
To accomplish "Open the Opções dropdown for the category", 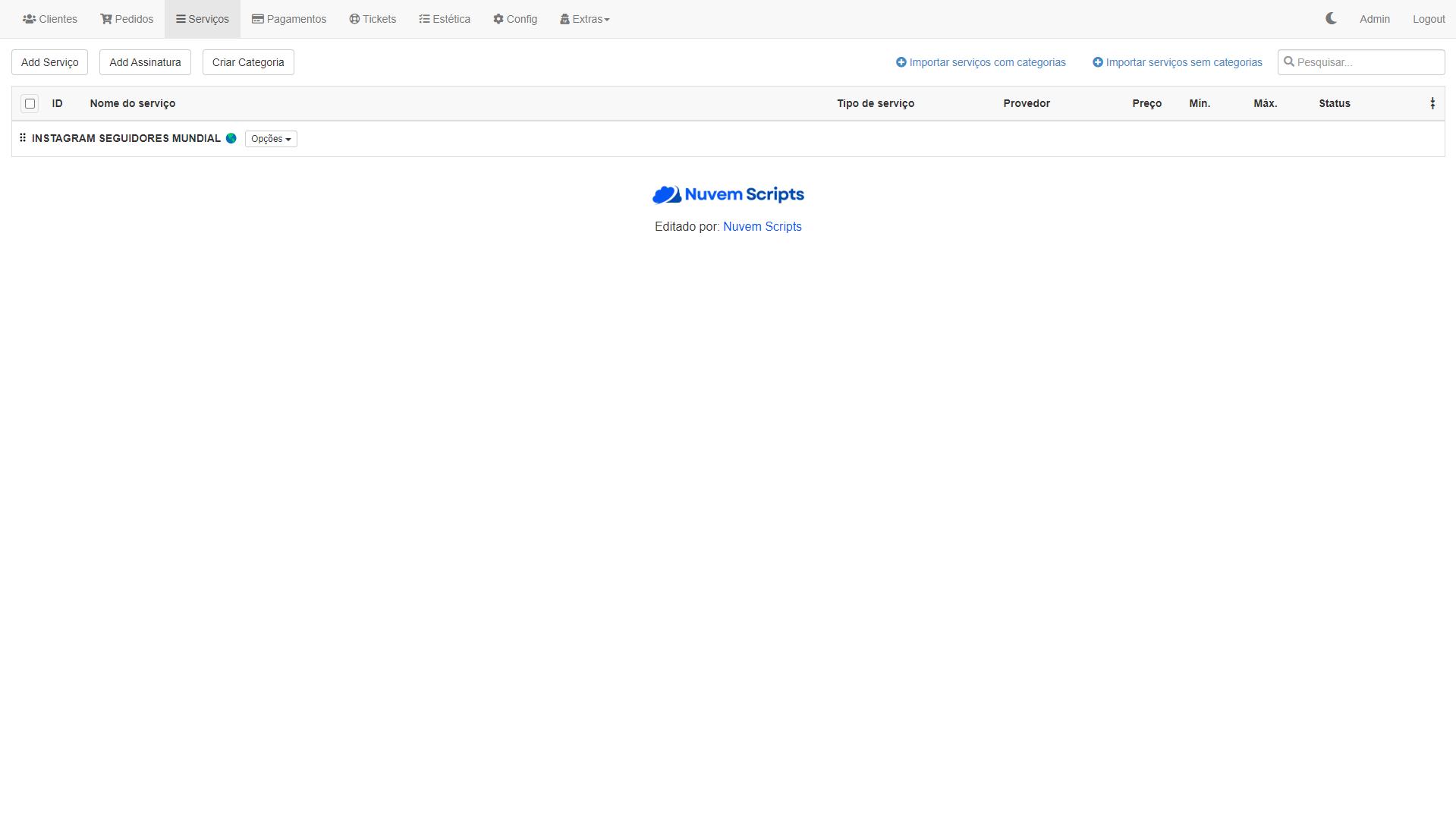I will (x=271, y=139).
